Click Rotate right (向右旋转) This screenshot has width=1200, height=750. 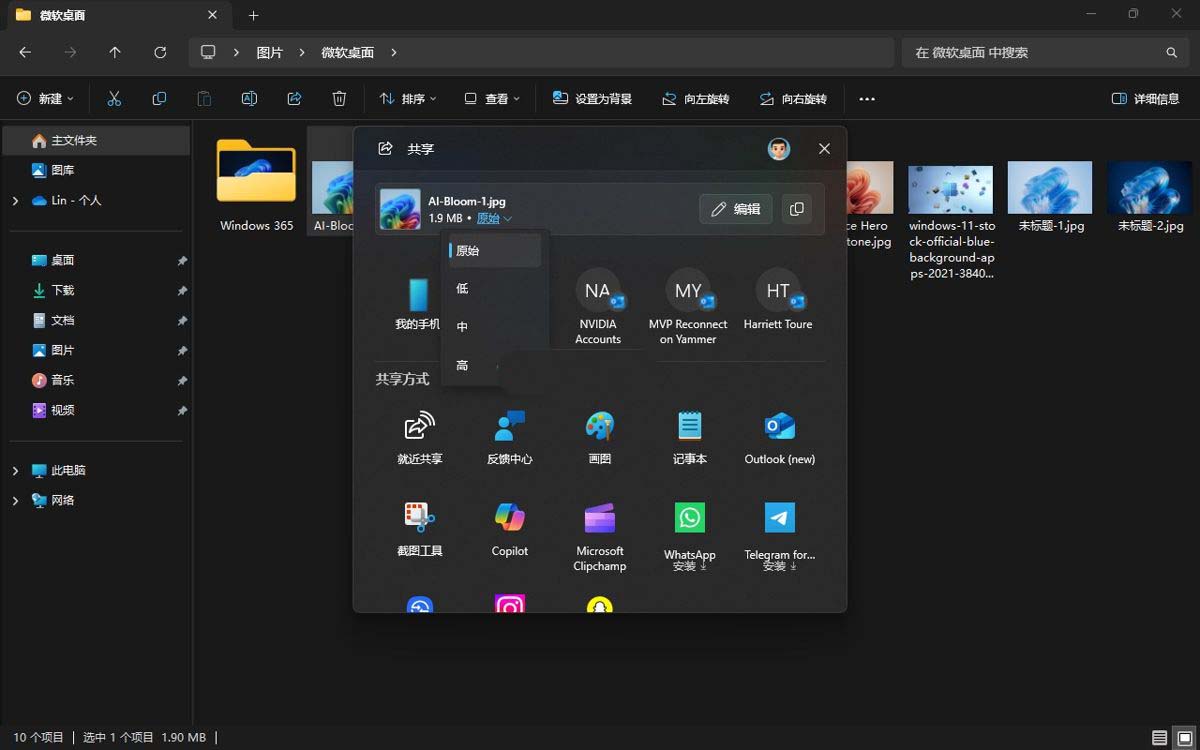pos(793,99)
